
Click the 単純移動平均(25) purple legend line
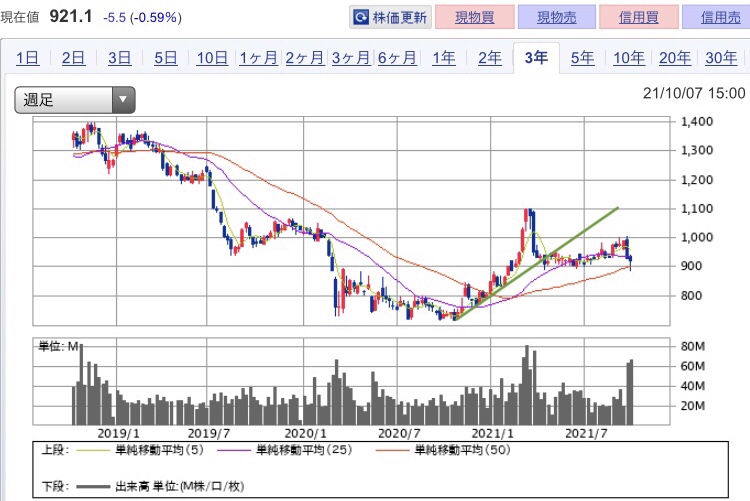(233, 450)
